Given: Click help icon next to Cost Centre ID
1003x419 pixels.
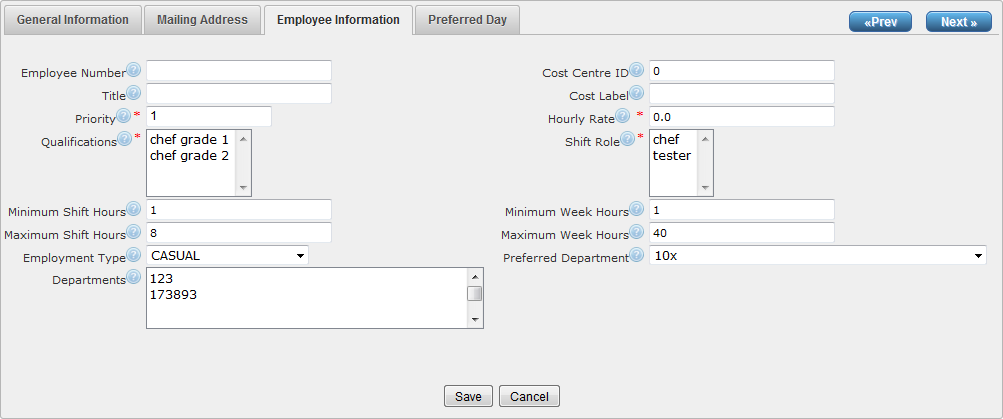Looking at the screenshot, I should (x=636, y=71).
